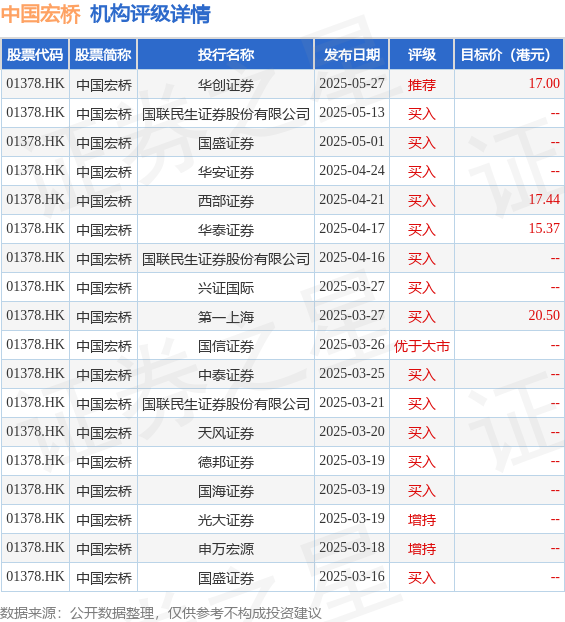Click the 20.50 target price for 第一上海
Viewport: 565px width, 622px height.
pos(544,315)
